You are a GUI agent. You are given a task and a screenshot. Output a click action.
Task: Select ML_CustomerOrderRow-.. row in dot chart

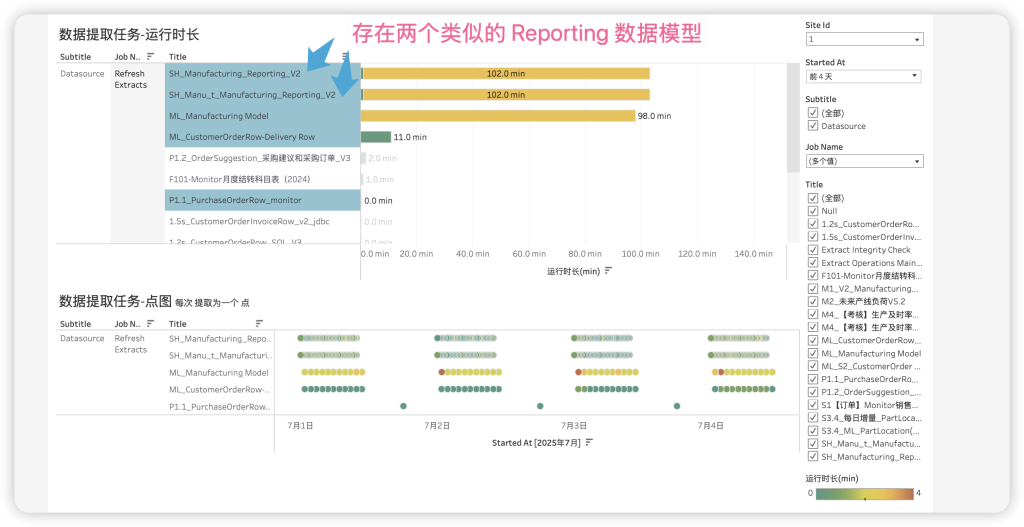220,389
